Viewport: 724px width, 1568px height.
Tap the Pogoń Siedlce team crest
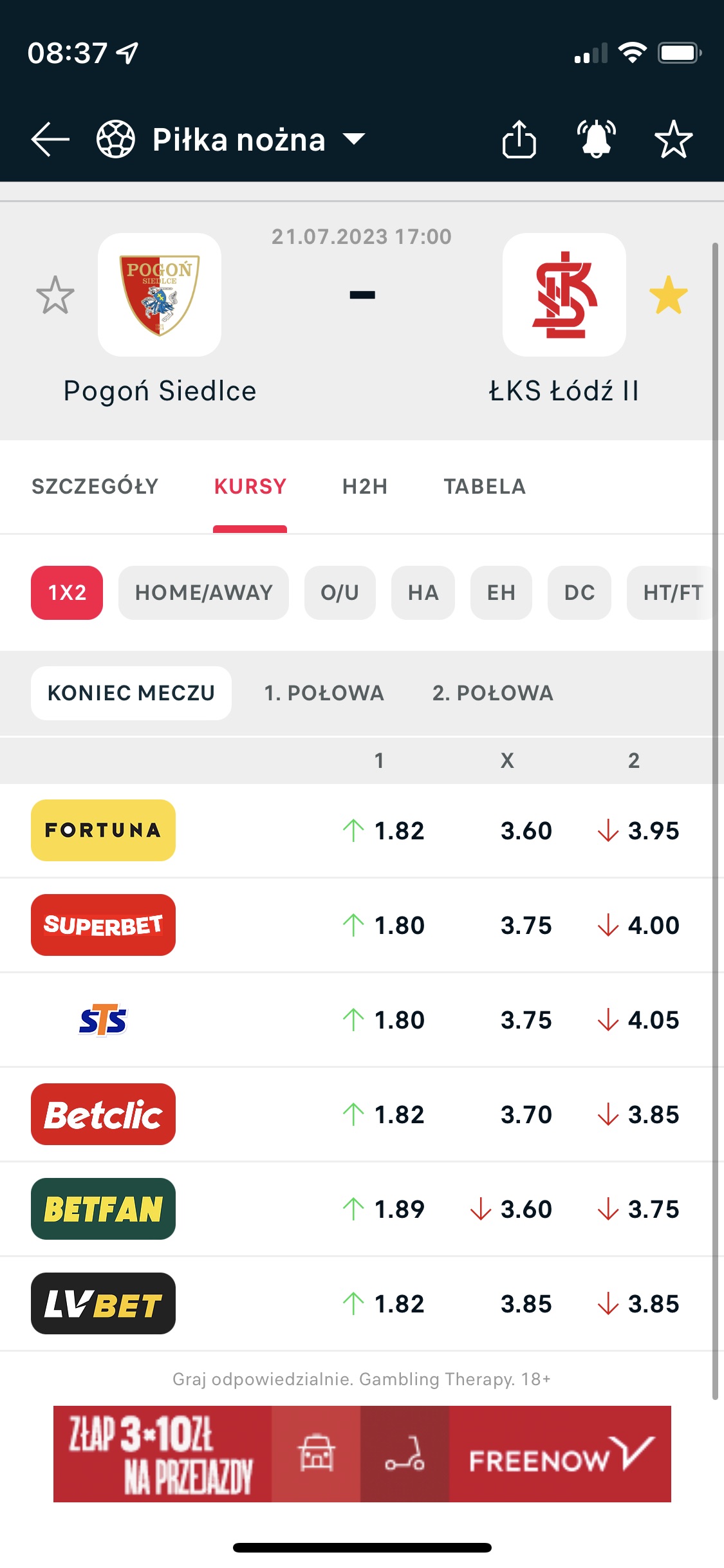click(160, 295)
